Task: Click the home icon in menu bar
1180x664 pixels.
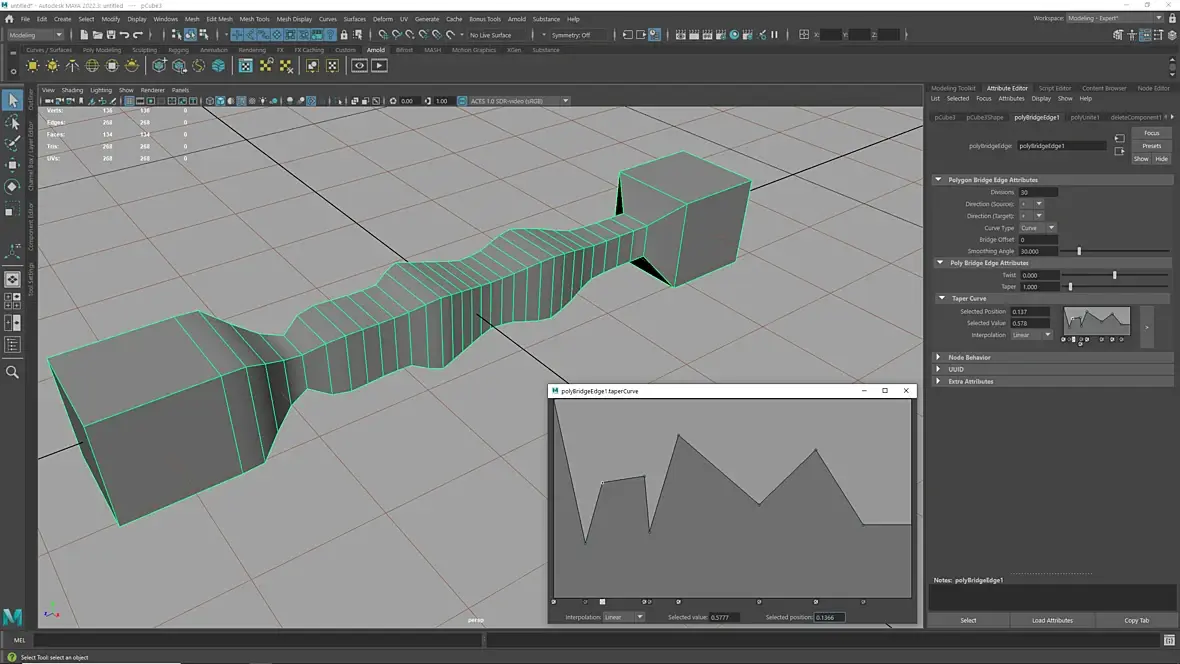Action: (10, 19)
